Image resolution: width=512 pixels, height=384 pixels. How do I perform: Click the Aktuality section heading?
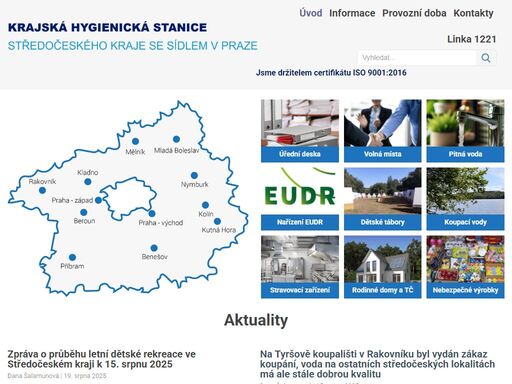[x=256, y=320]
